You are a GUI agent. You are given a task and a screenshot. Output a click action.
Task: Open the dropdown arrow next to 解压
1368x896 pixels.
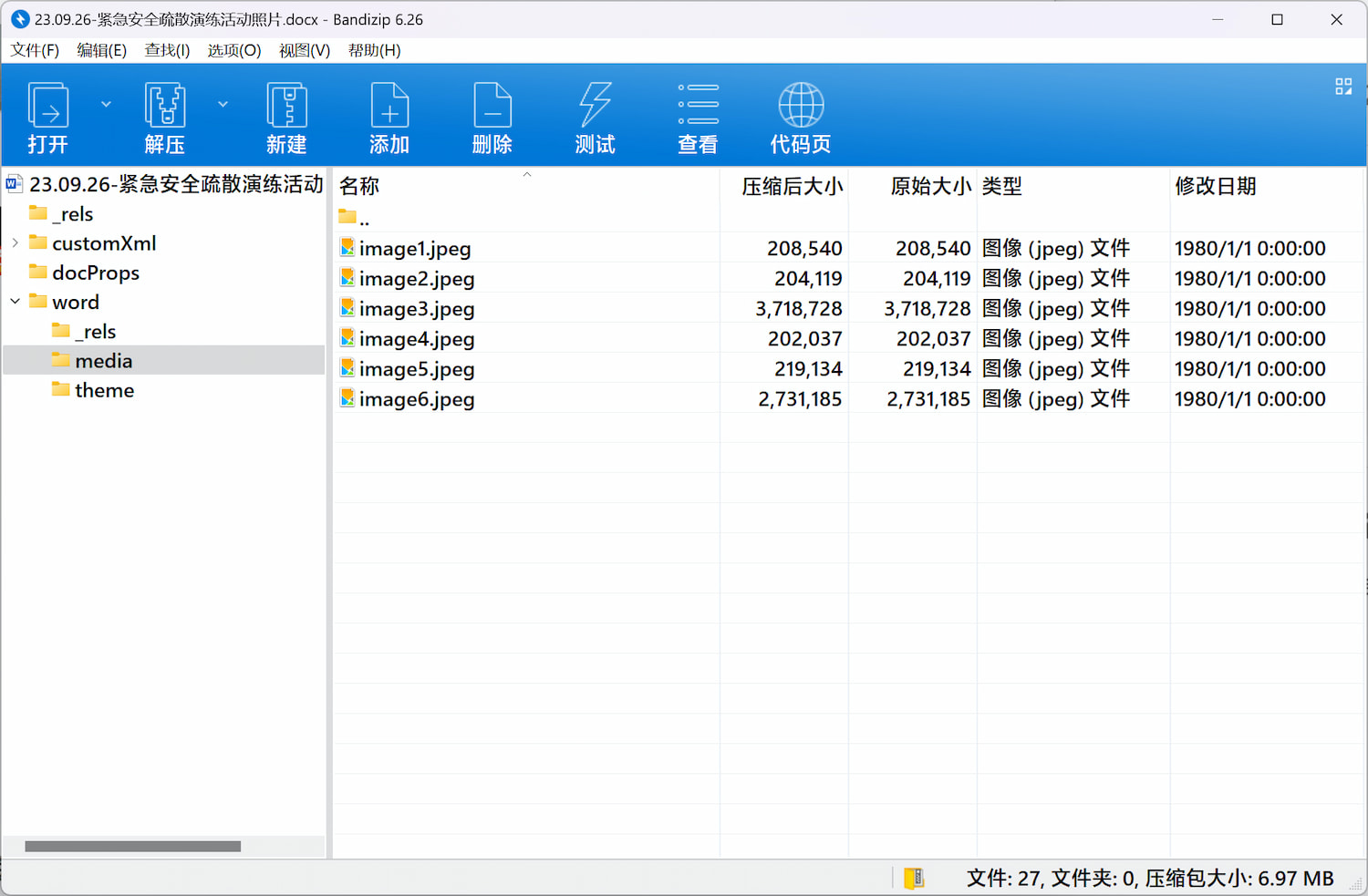[223, 104]
